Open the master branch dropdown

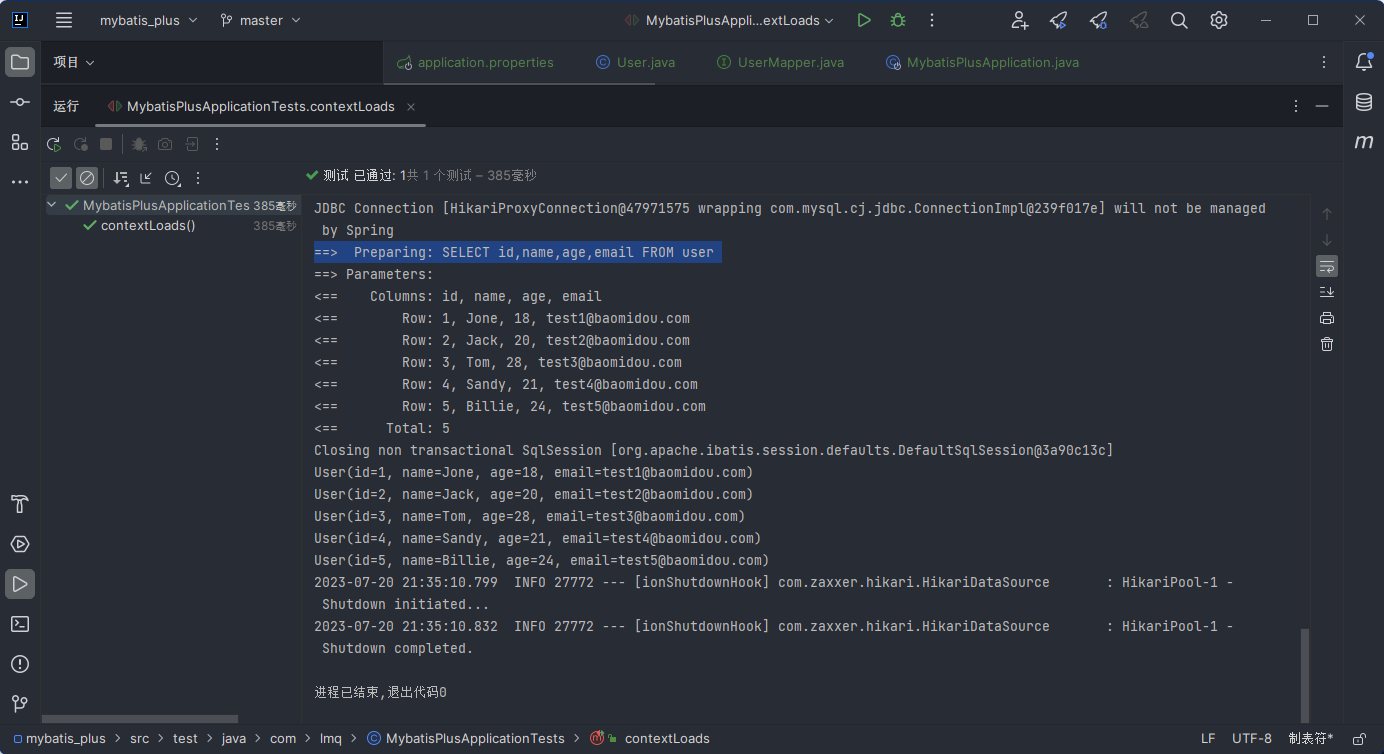260,20
